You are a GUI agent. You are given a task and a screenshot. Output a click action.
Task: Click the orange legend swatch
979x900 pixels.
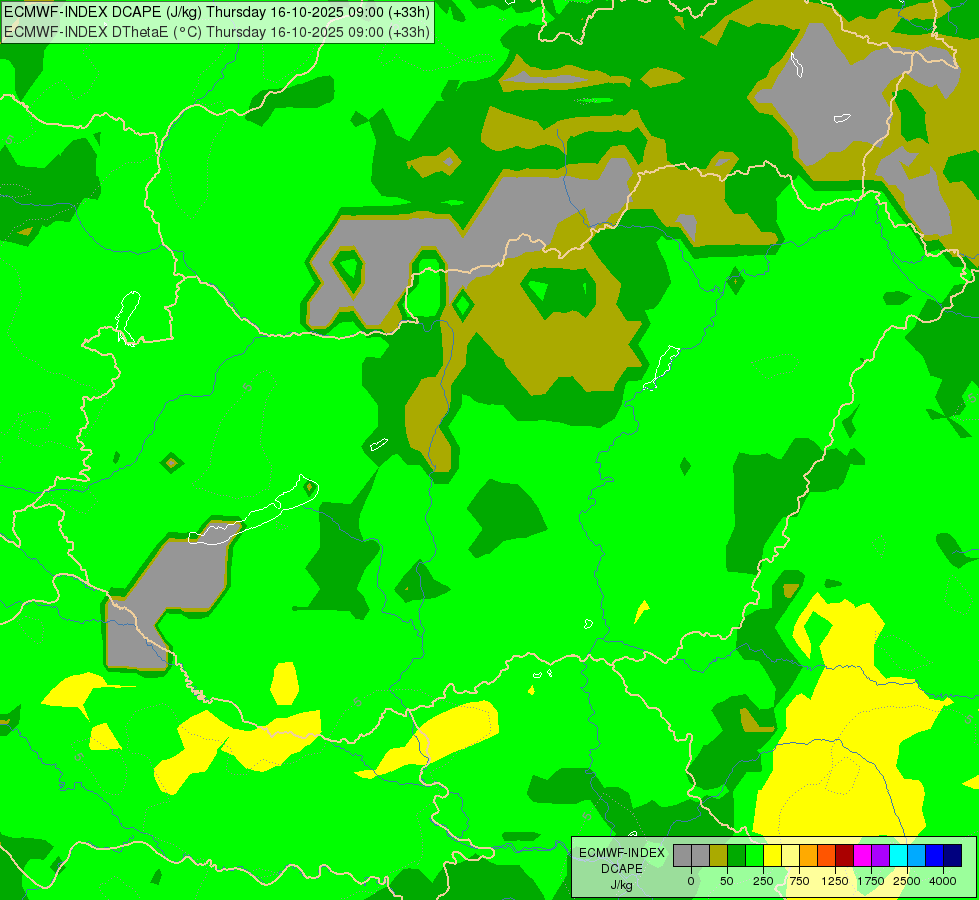(x=809, y=856)
